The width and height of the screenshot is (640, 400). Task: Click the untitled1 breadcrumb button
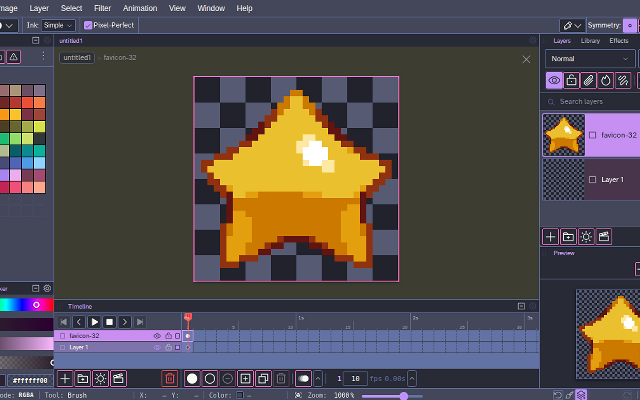click(x=77, y=58)
